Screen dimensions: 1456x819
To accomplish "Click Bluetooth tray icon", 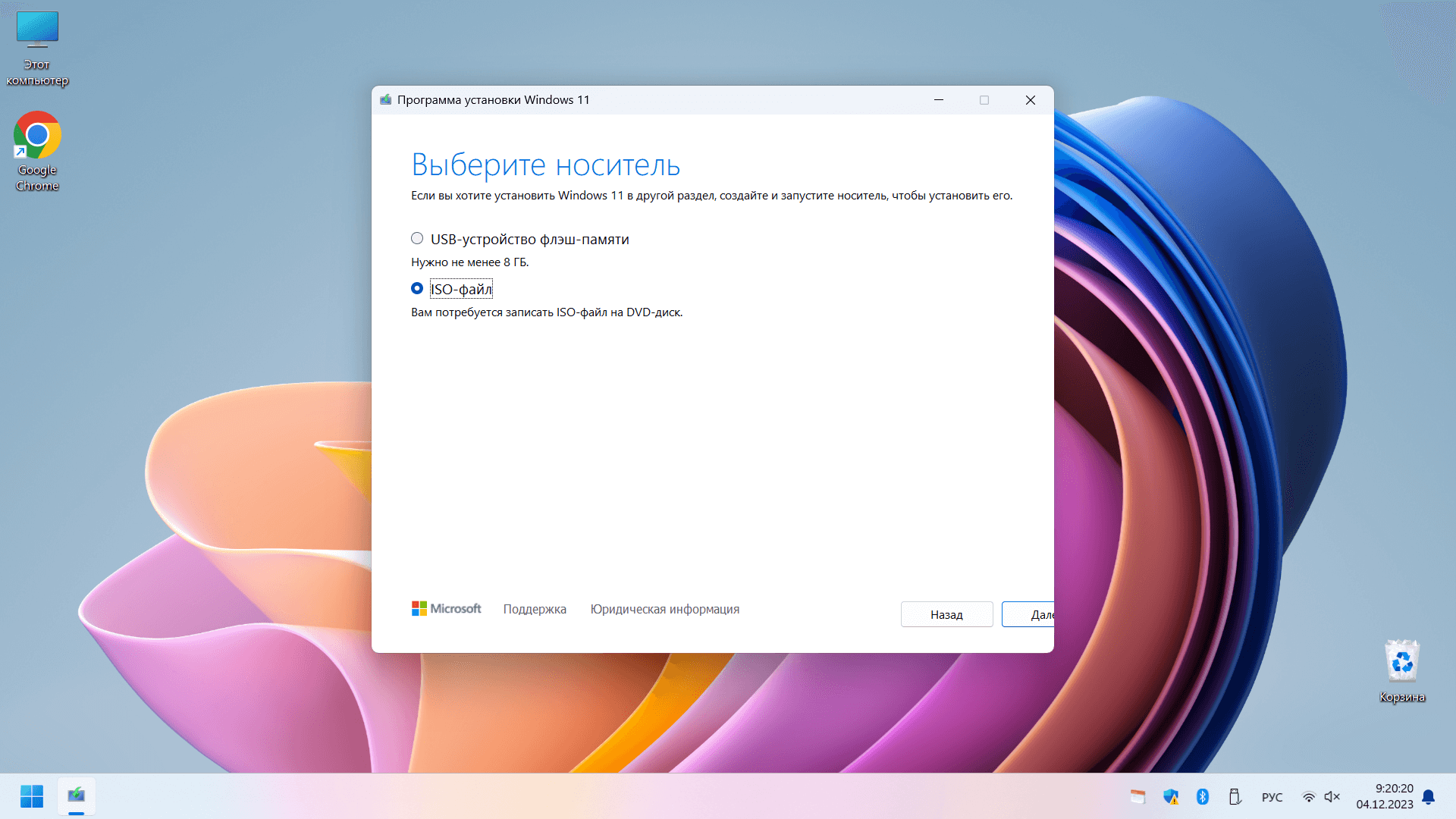I will coord(1203,797).
